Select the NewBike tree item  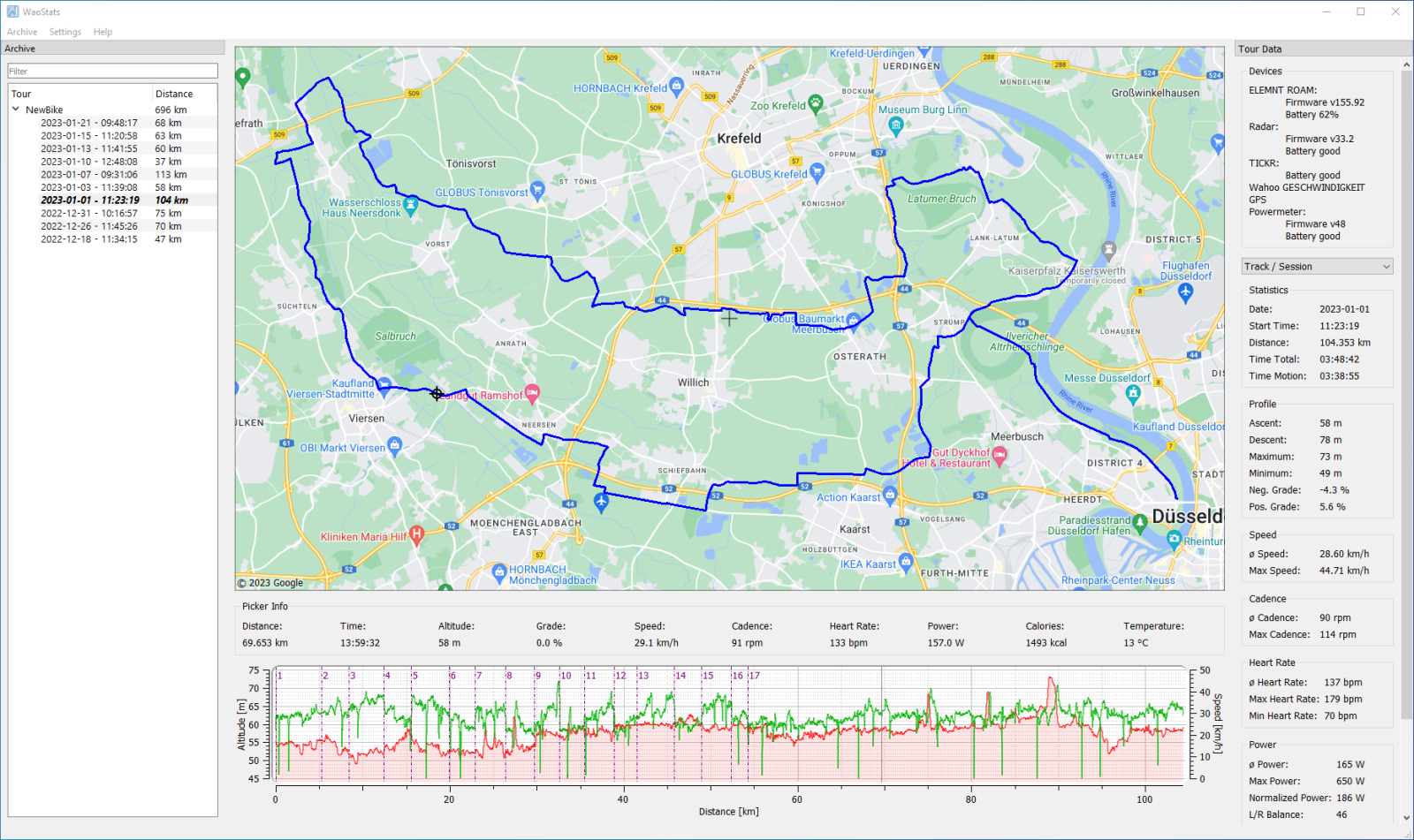coord(44,110)
